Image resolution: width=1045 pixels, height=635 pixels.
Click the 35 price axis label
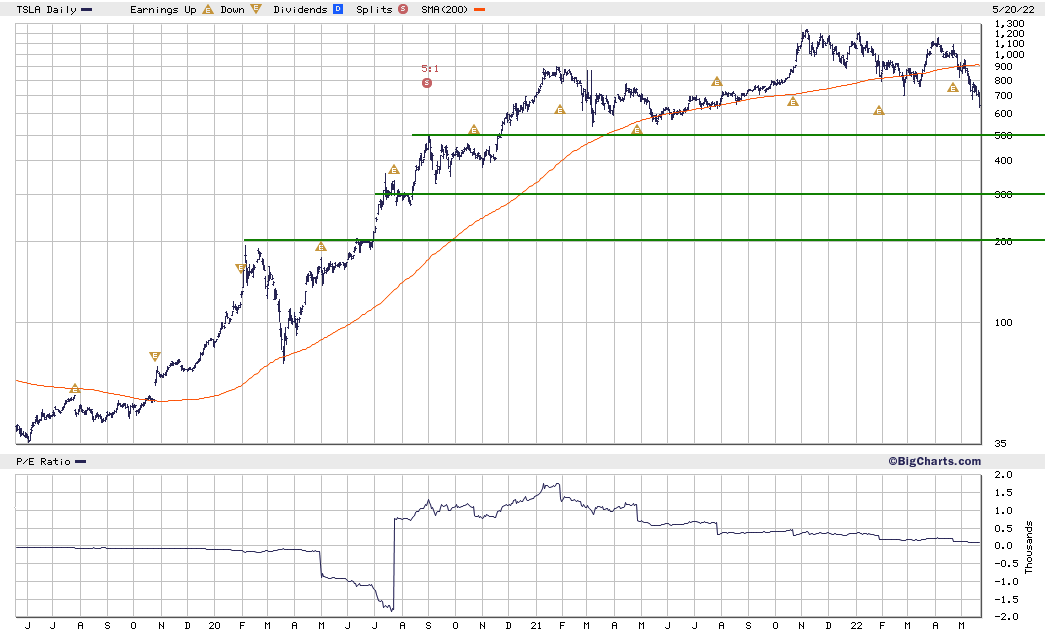(1000, 444)
